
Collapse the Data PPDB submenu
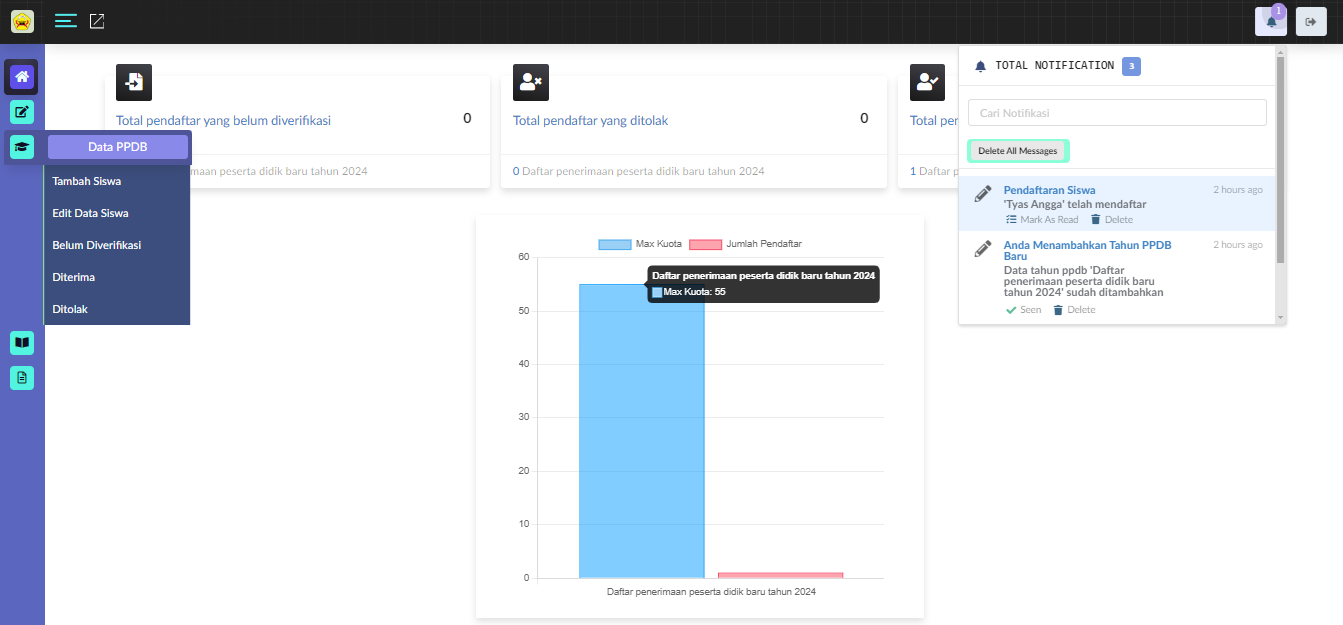pyautogui.click(x=118, y=147)
